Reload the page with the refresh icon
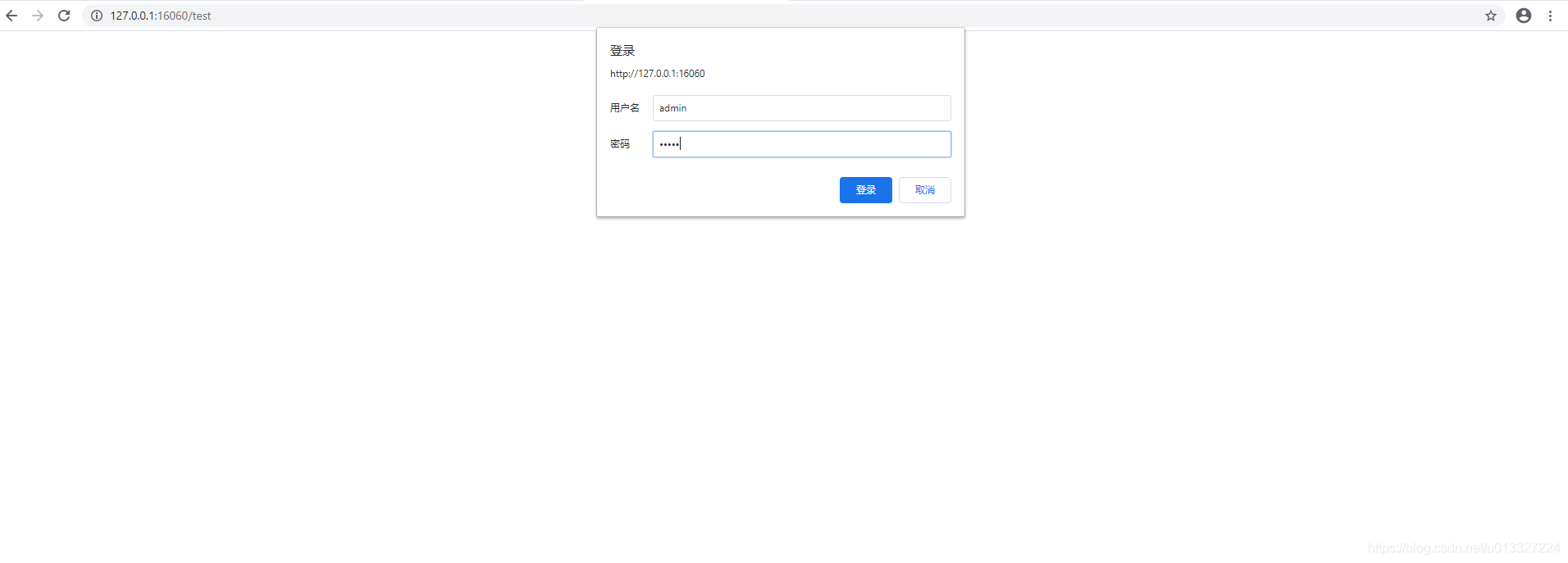The image size is (1568, 563). click(64, 16)
